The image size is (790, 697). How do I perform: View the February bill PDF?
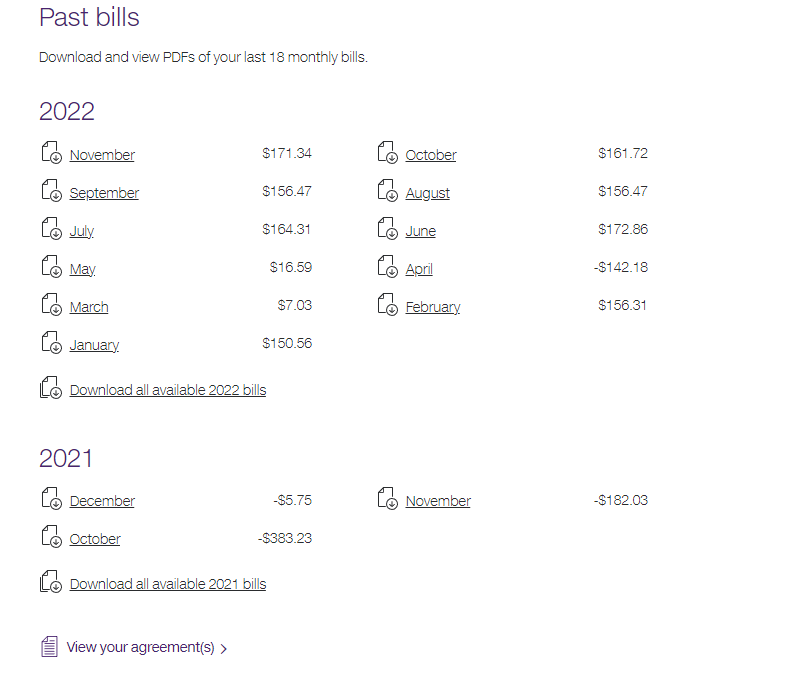pos(432,307)
